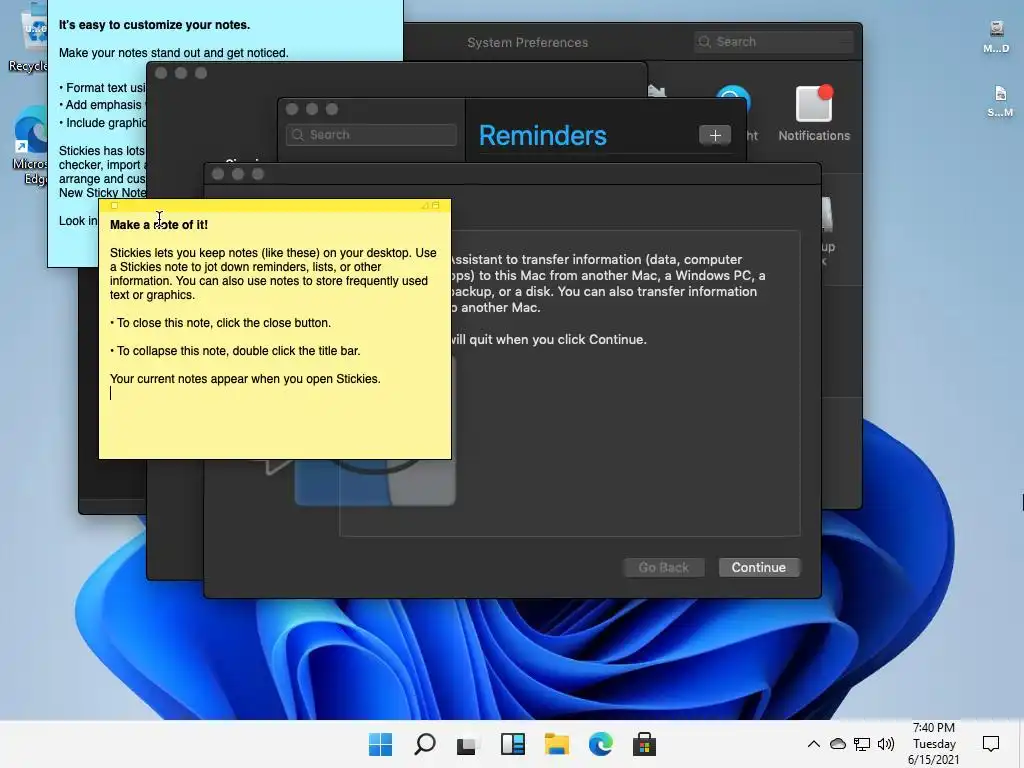Open the Widgets panel in taskbar

pyautogui.click(x=513, y=744)
